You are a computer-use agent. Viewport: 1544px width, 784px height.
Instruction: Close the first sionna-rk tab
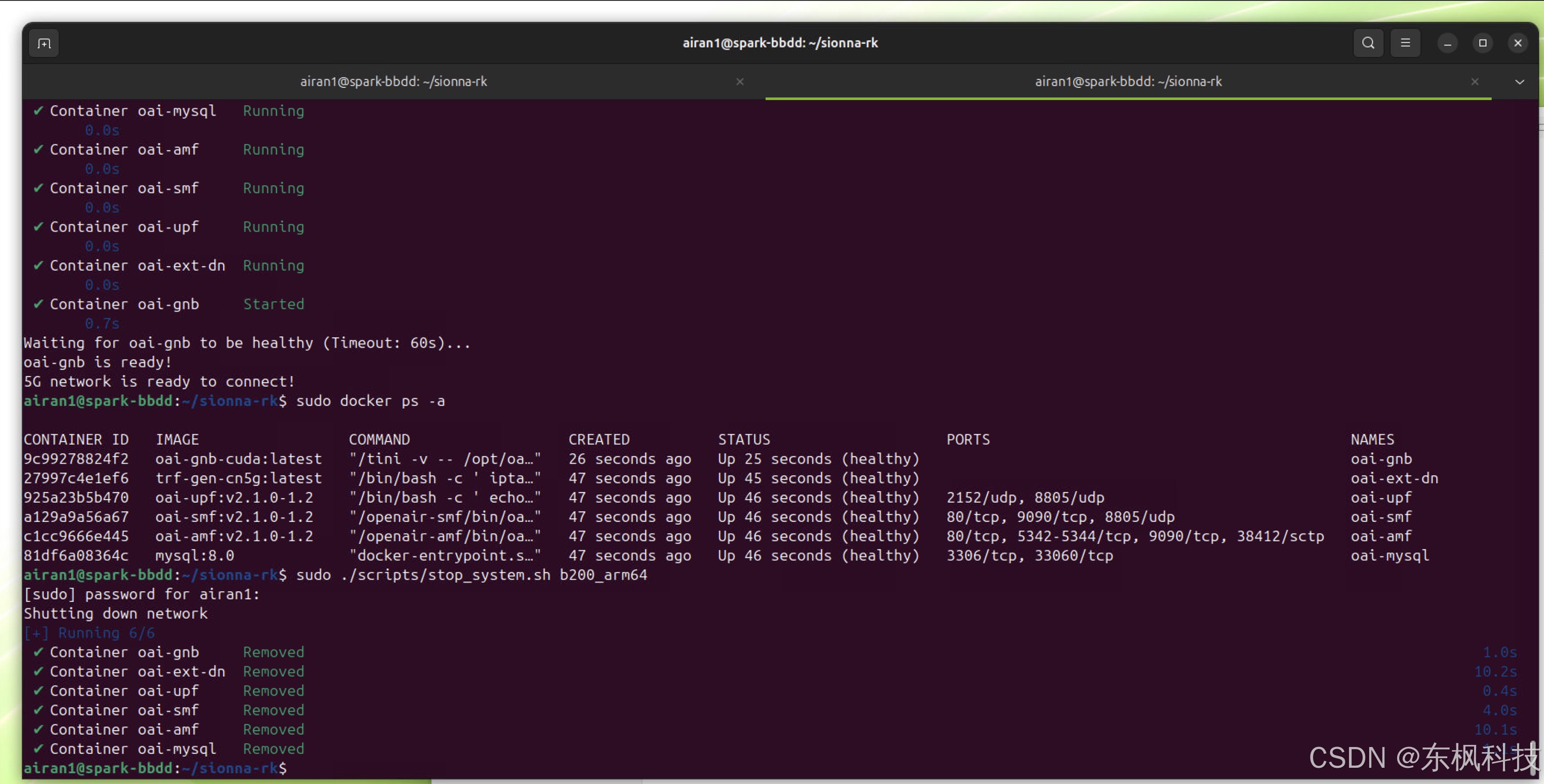click(x=740, y=82)
